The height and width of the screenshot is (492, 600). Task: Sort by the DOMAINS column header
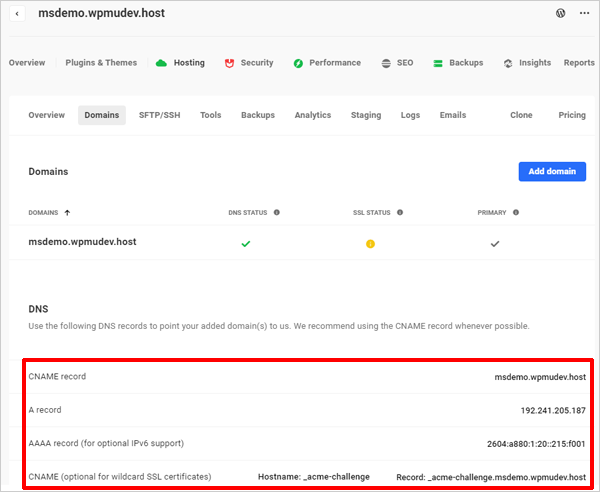(x=43, y=213)
